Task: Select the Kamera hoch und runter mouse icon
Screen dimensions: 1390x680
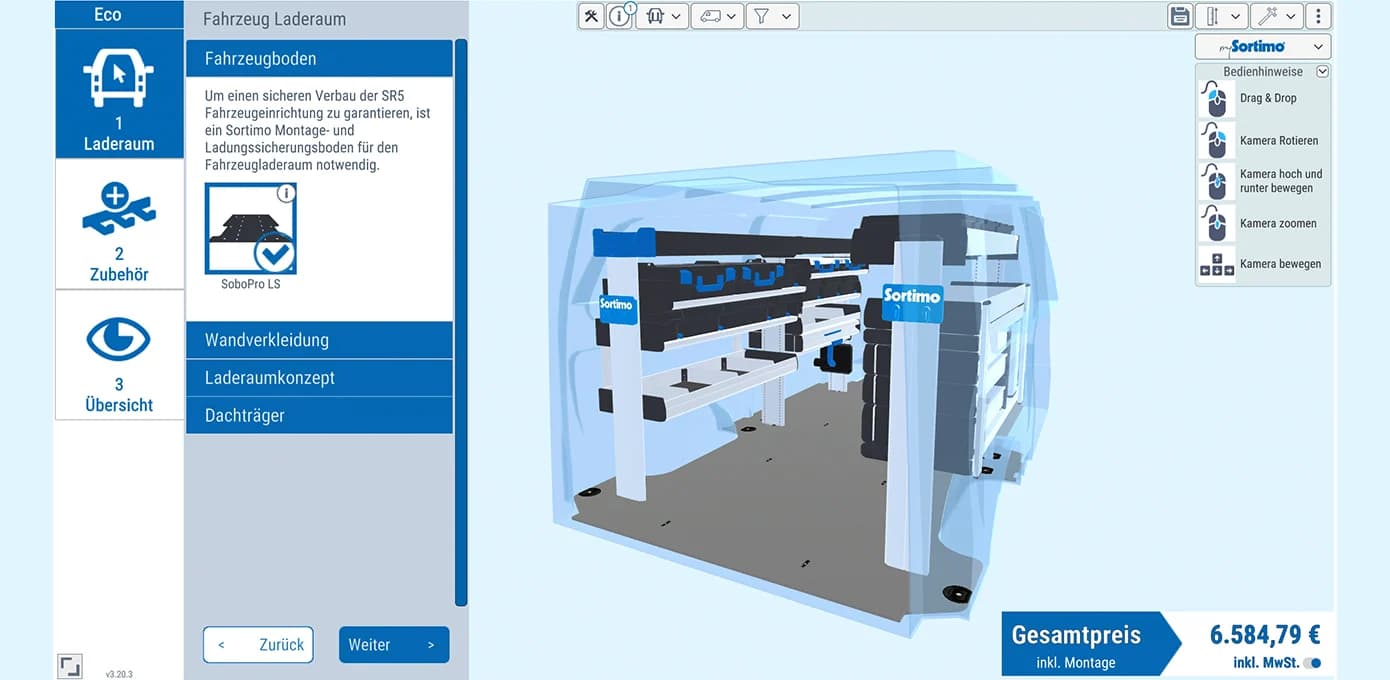Action: click(1216, 182)
